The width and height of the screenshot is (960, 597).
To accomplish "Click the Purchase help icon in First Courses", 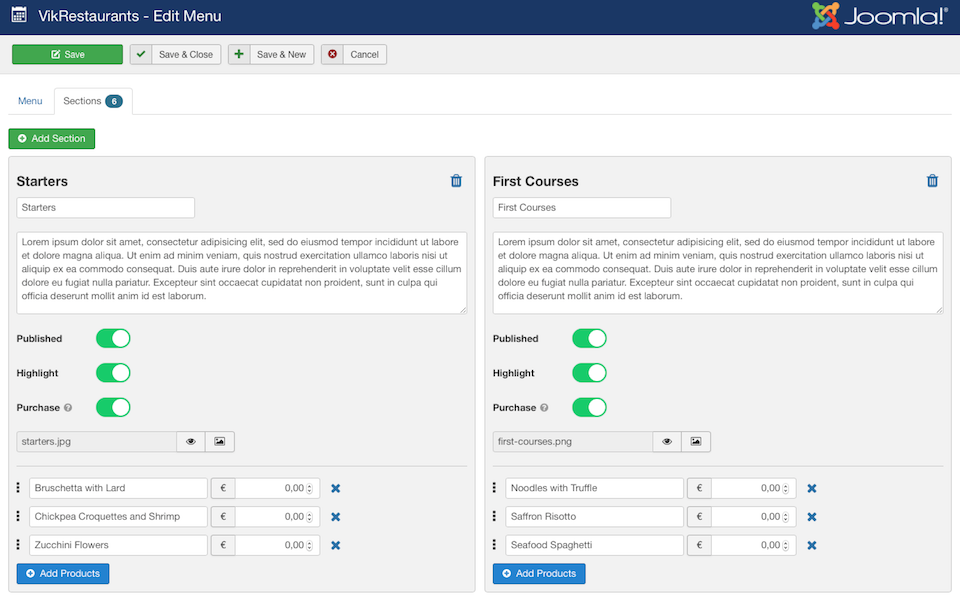I will pos(544,408).
